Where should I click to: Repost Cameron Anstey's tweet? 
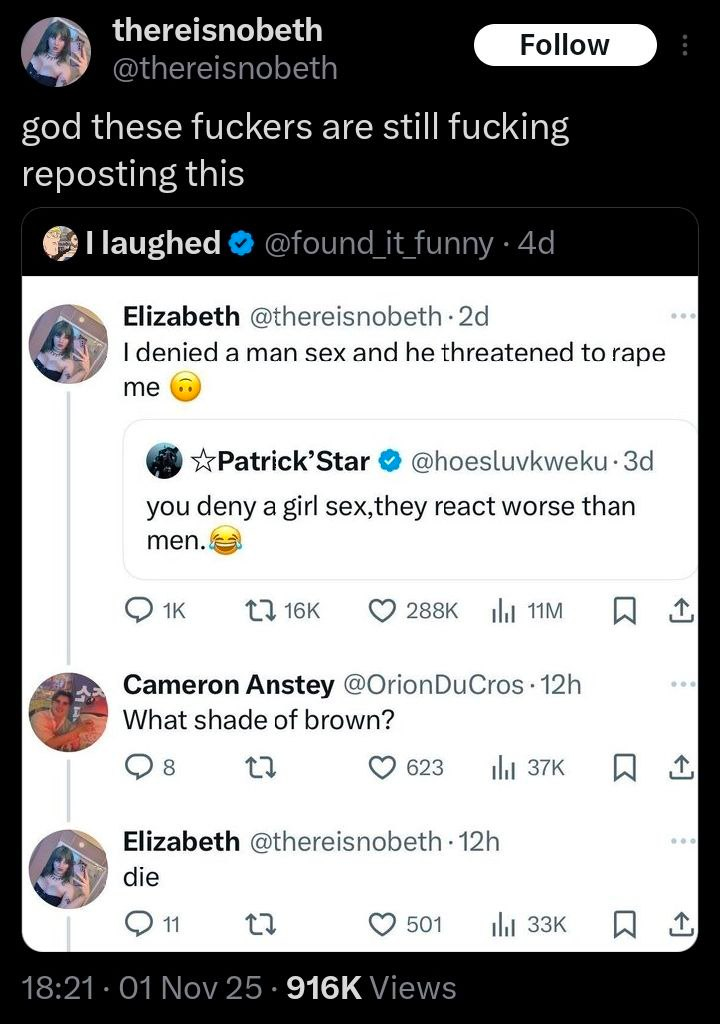(x=256, y=768)
